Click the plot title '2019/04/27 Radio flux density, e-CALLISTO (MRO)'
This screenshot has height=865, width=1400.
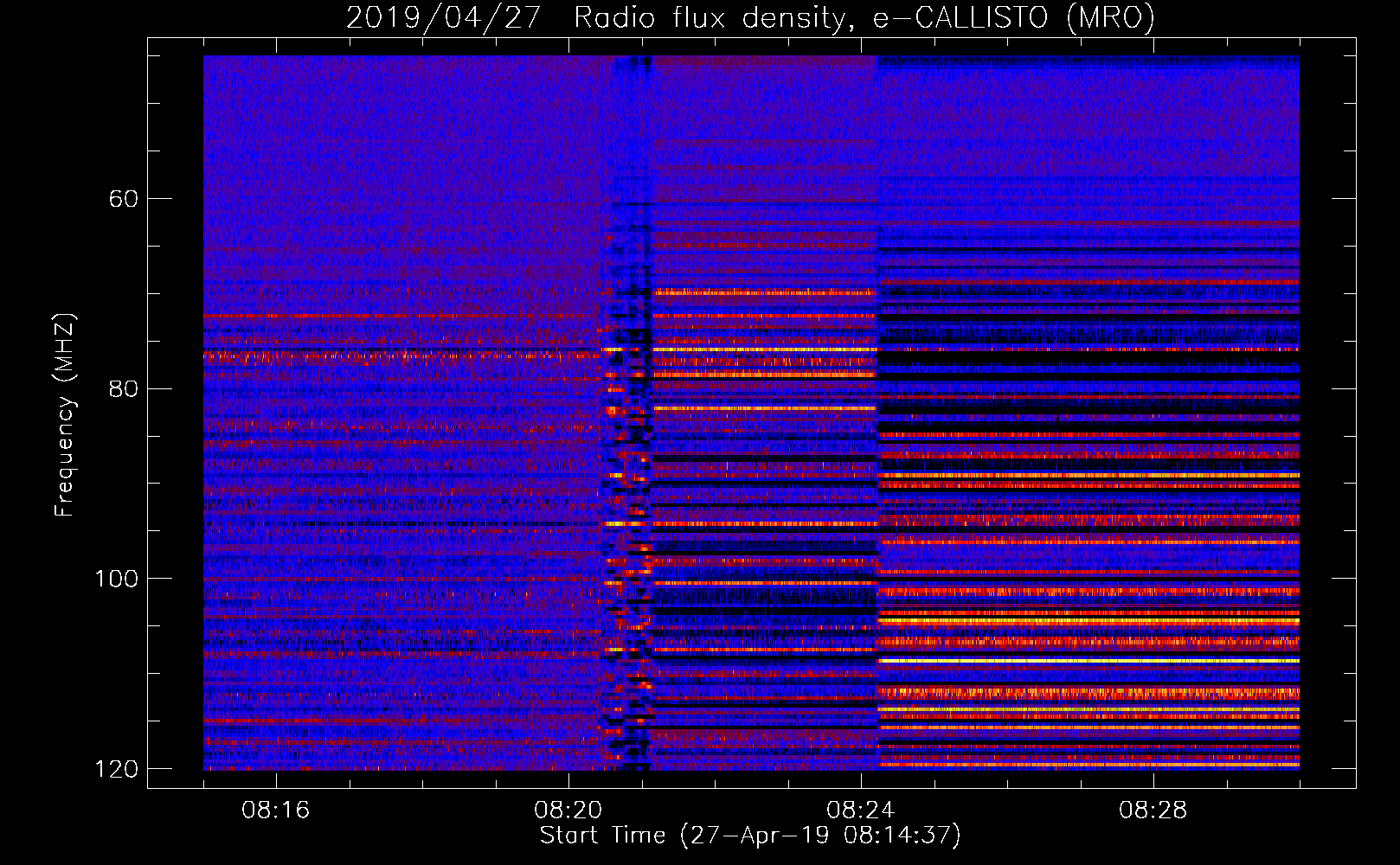point(750,17)
